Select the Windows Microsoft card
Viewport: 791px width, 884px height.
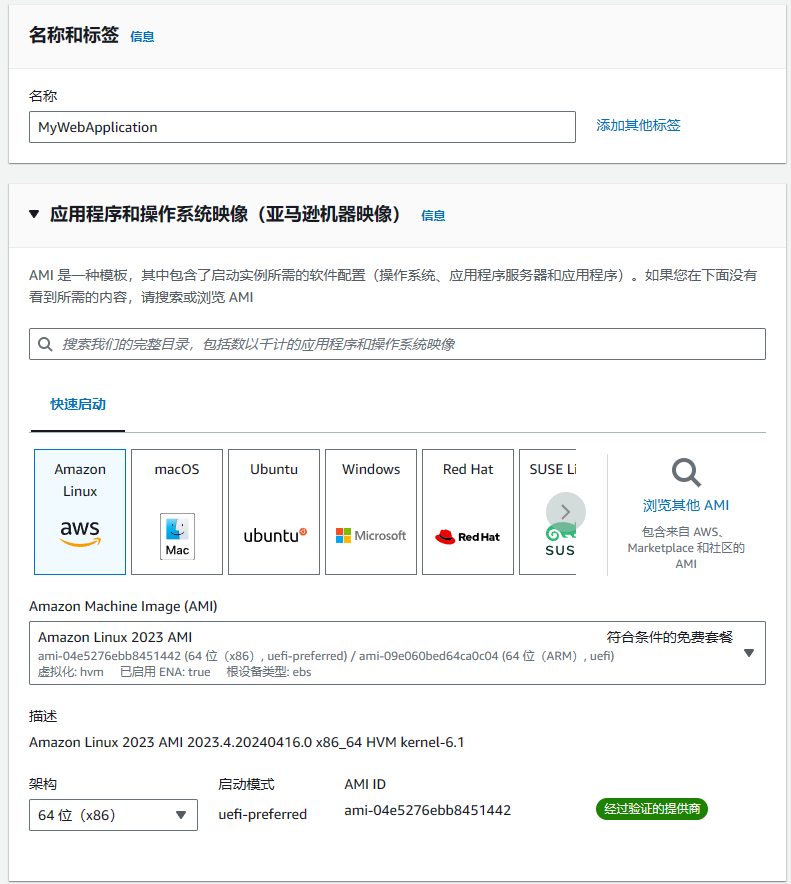tap(371, 512)
